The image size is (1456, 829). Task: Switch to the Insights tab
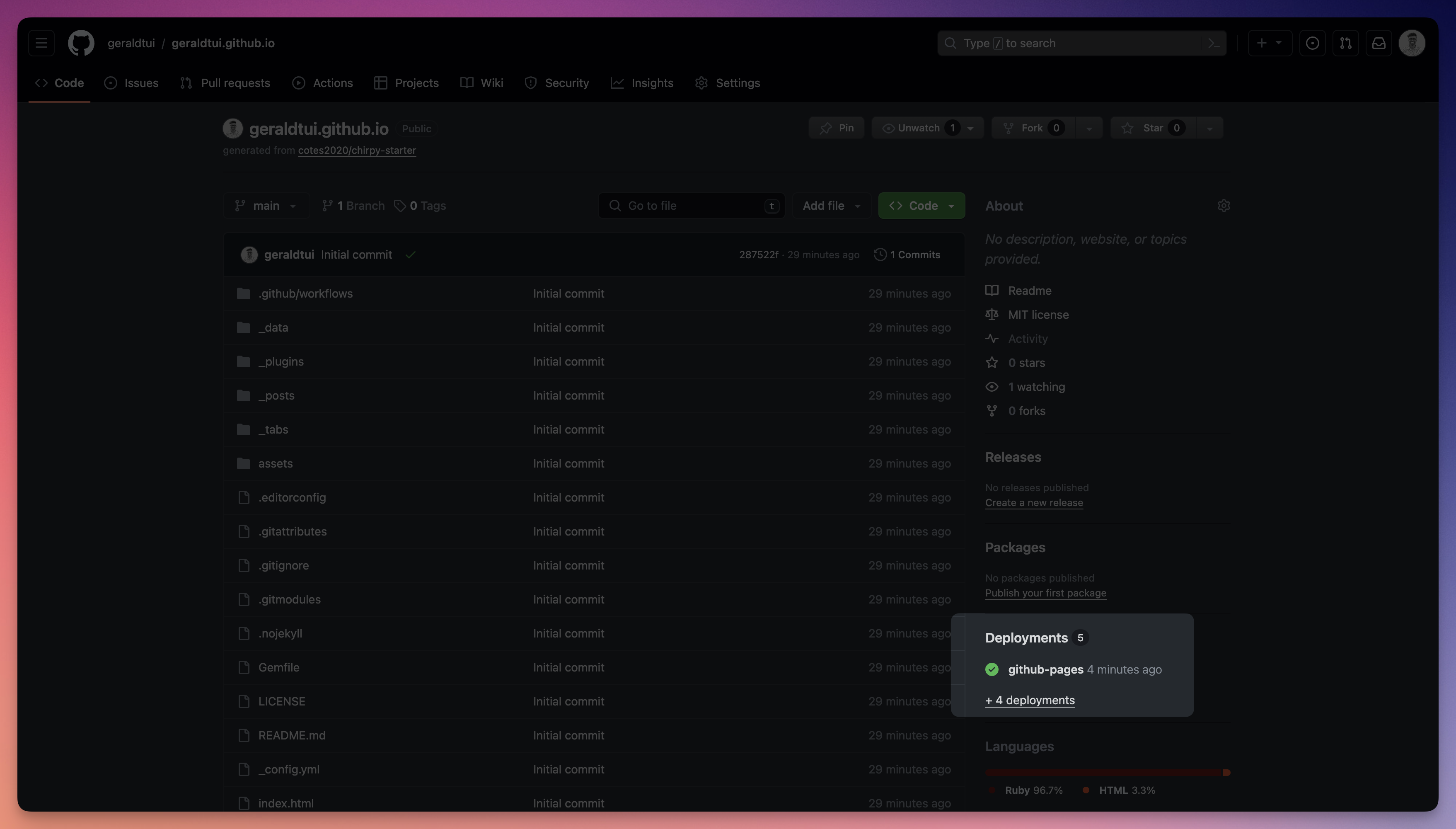[642, 83]
